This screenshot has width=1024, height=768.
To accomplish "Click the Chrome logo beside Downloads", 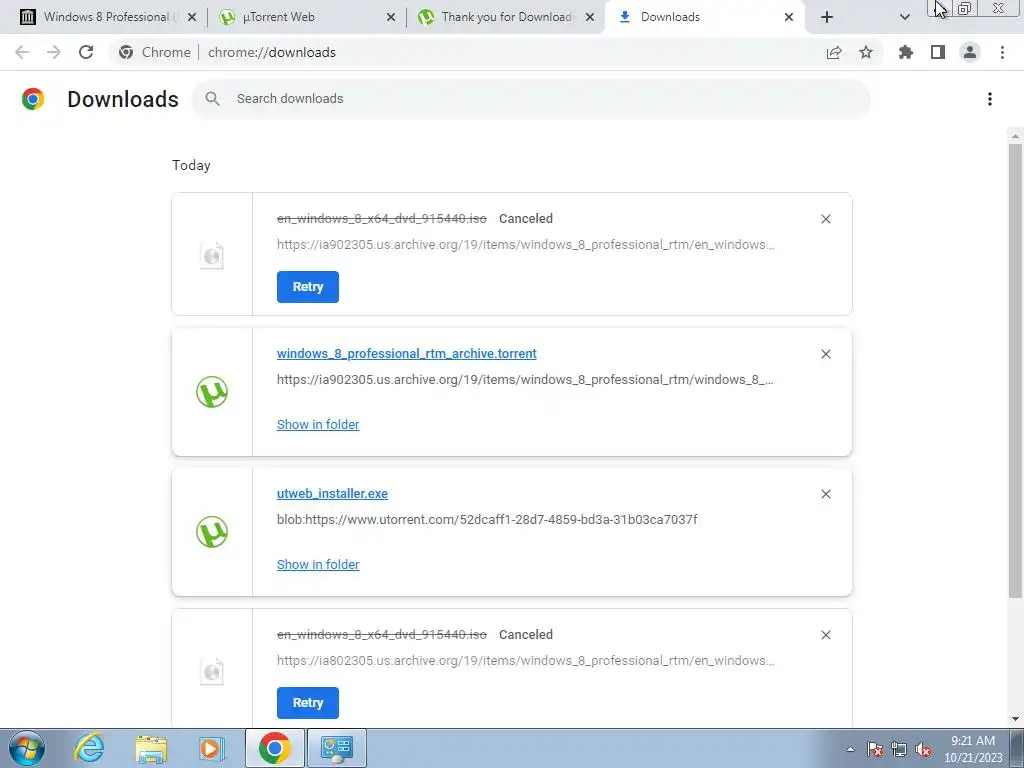I will 33,99.
